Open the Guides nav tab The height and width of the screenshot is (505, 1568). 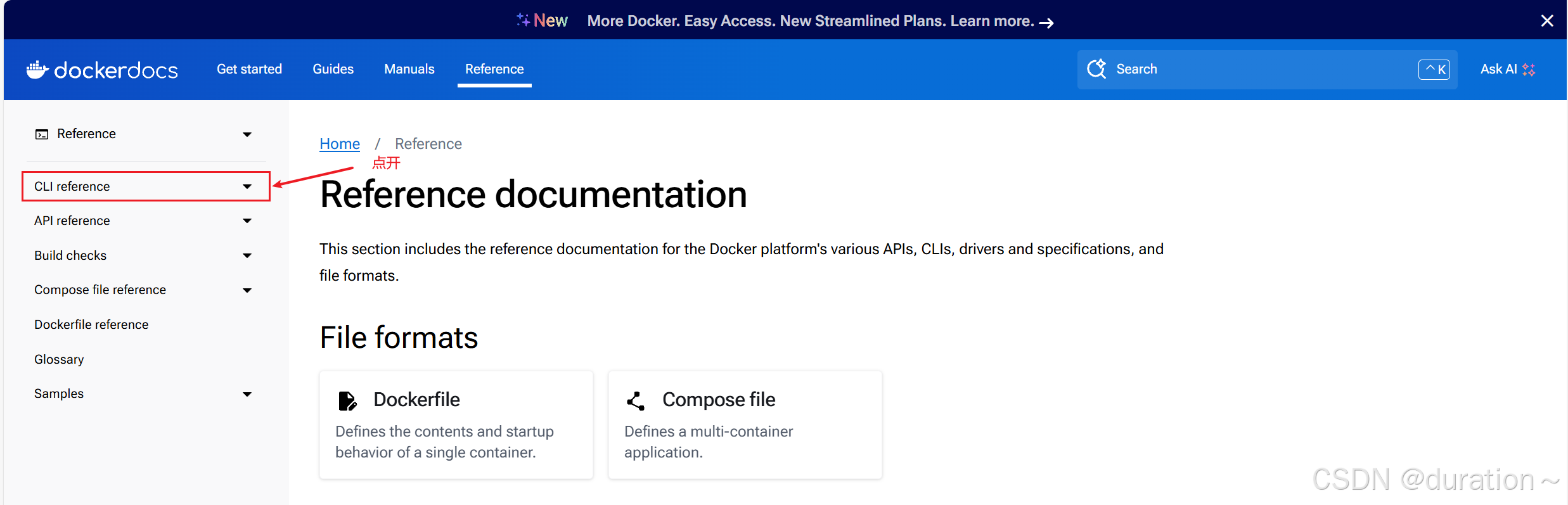tap(333, 69)
